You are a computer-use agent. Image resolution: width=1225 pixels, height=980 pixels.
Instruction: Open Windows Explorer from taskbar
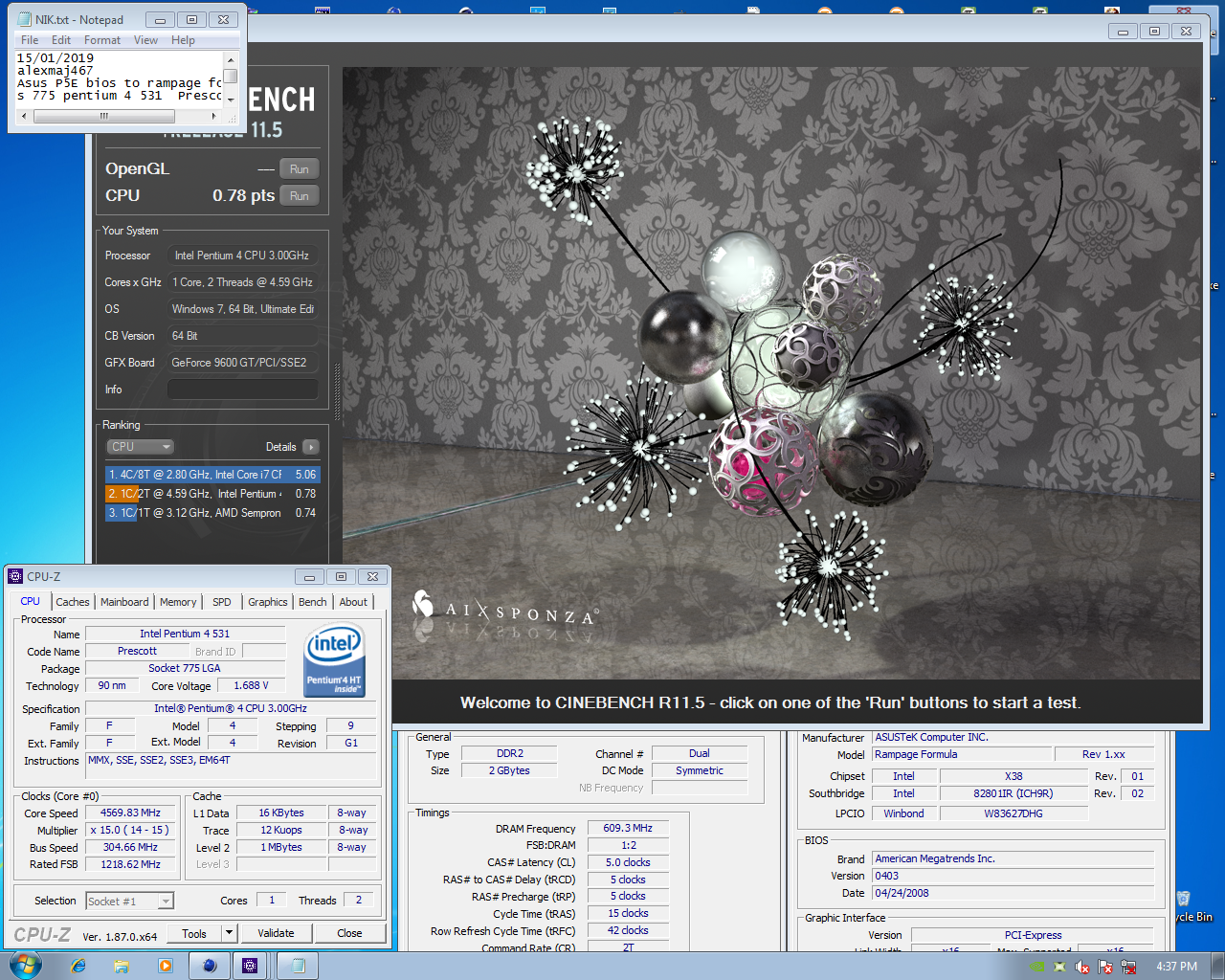coord(122,967)
